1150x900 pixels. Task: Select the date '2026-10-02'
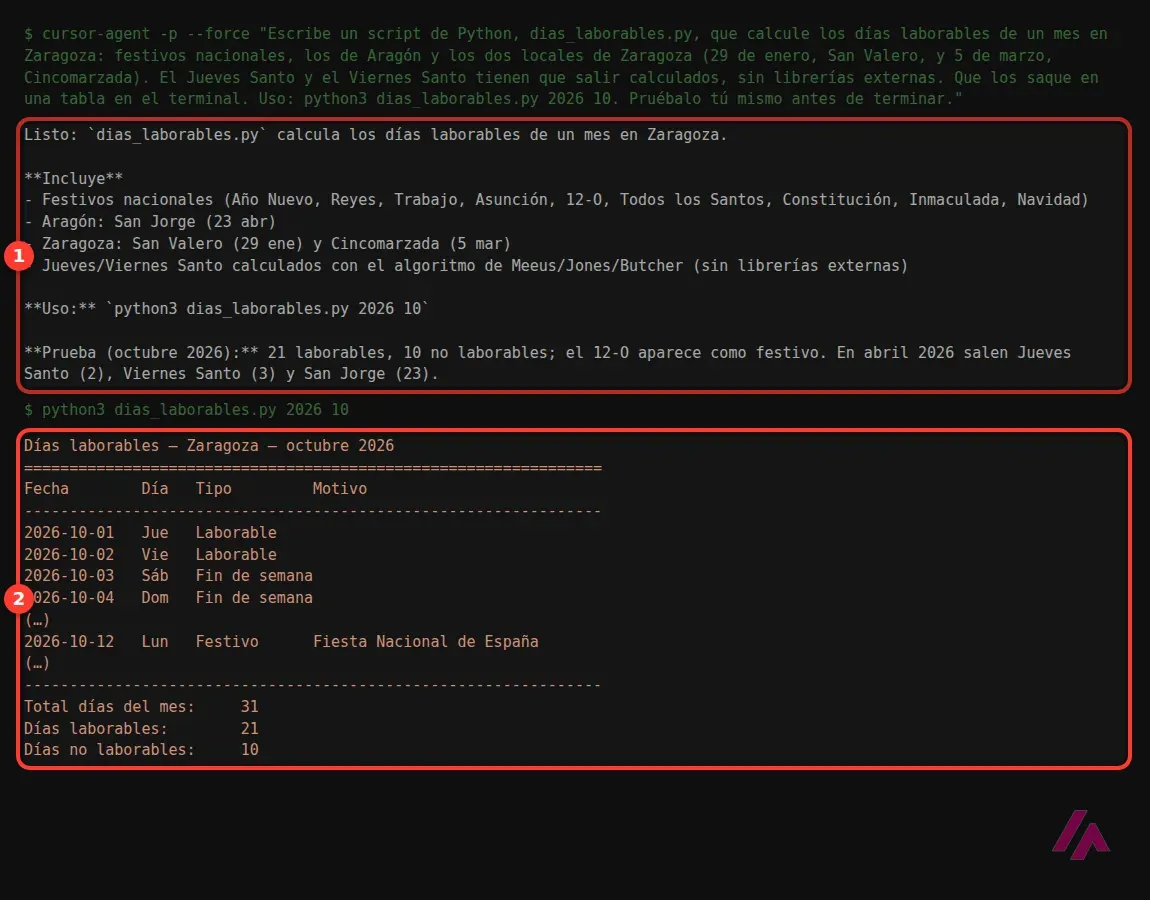[x=69, y=555]
